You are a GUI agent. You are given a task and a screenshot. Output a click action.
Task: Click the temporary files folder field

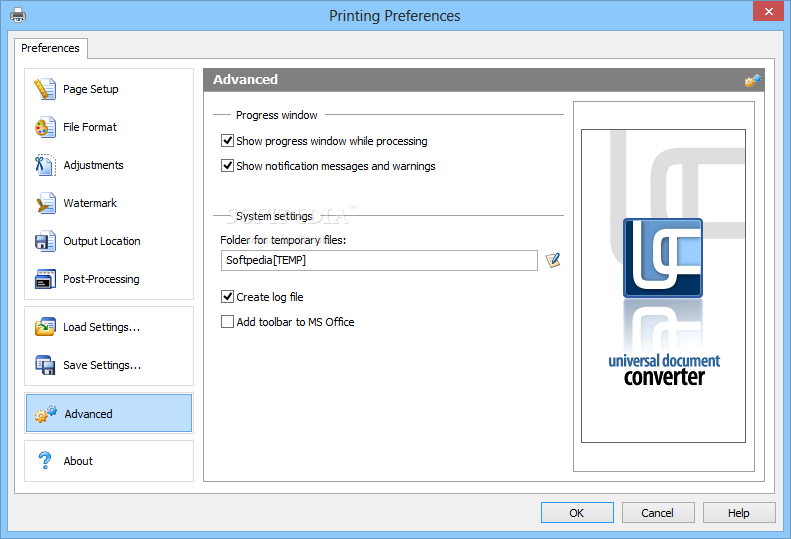click(x=379, y=260)
